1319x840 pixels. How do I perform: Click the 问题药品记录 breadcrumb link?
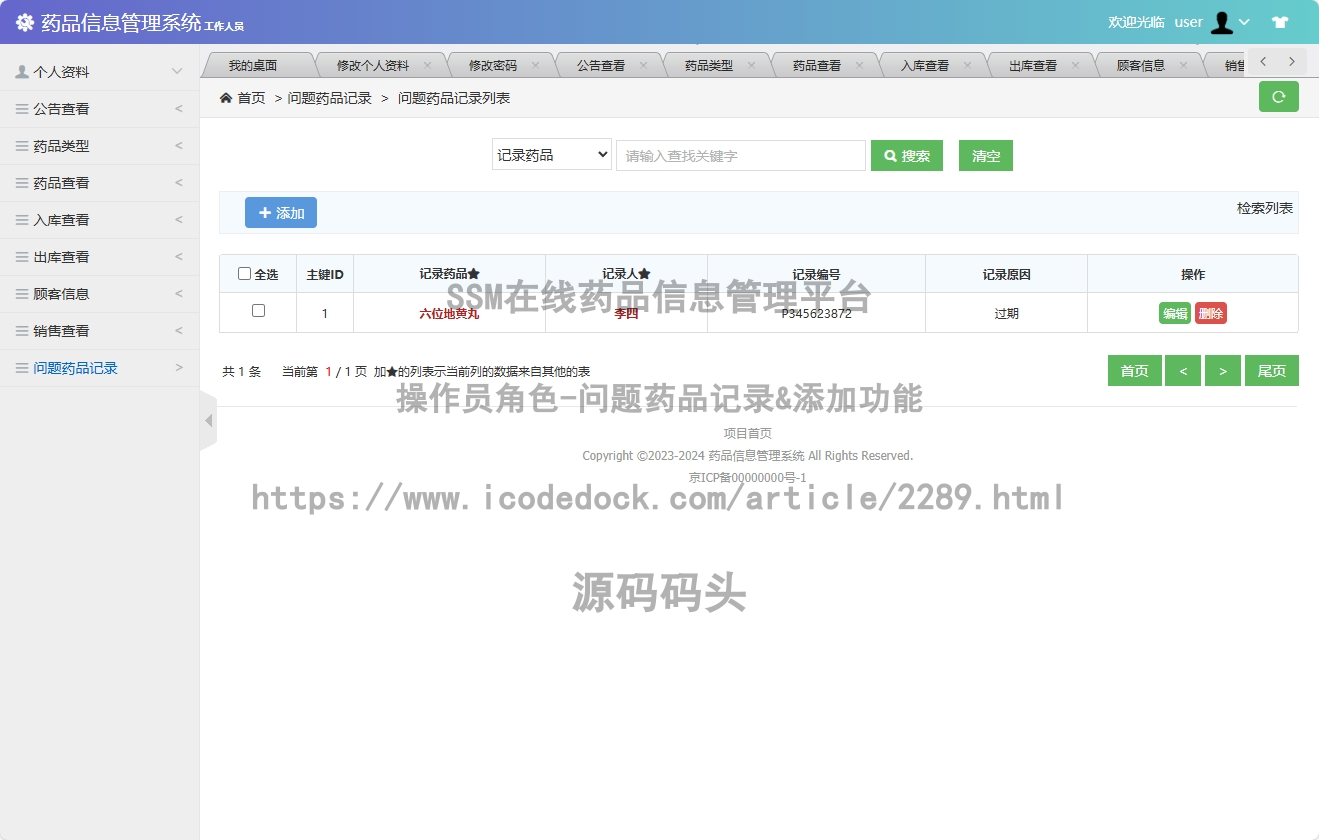tap(330, 98)
